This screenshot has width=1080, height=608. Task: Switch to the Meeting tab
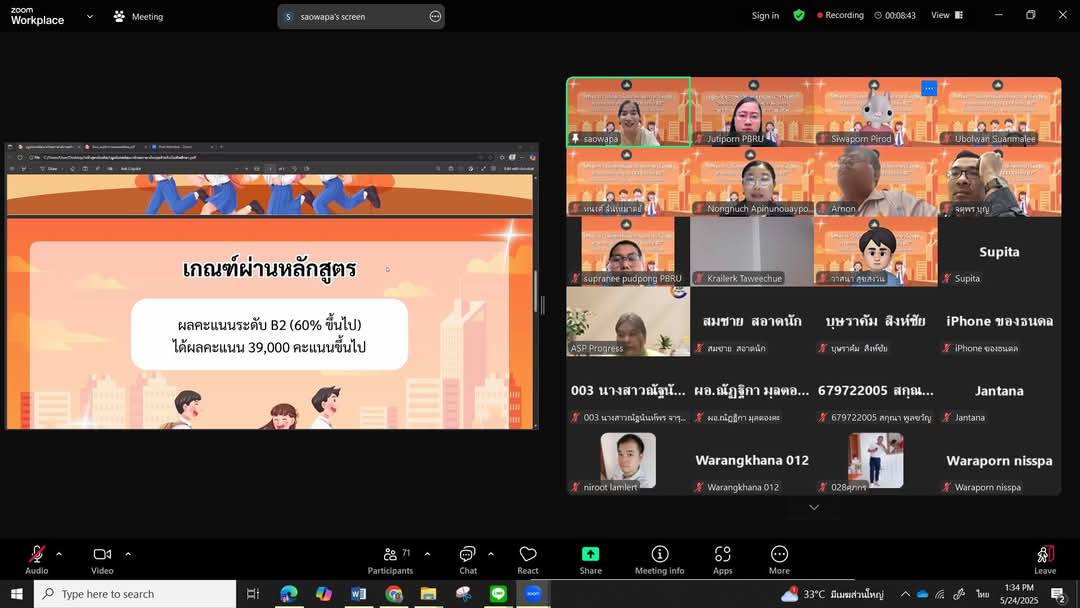point(138,16)
